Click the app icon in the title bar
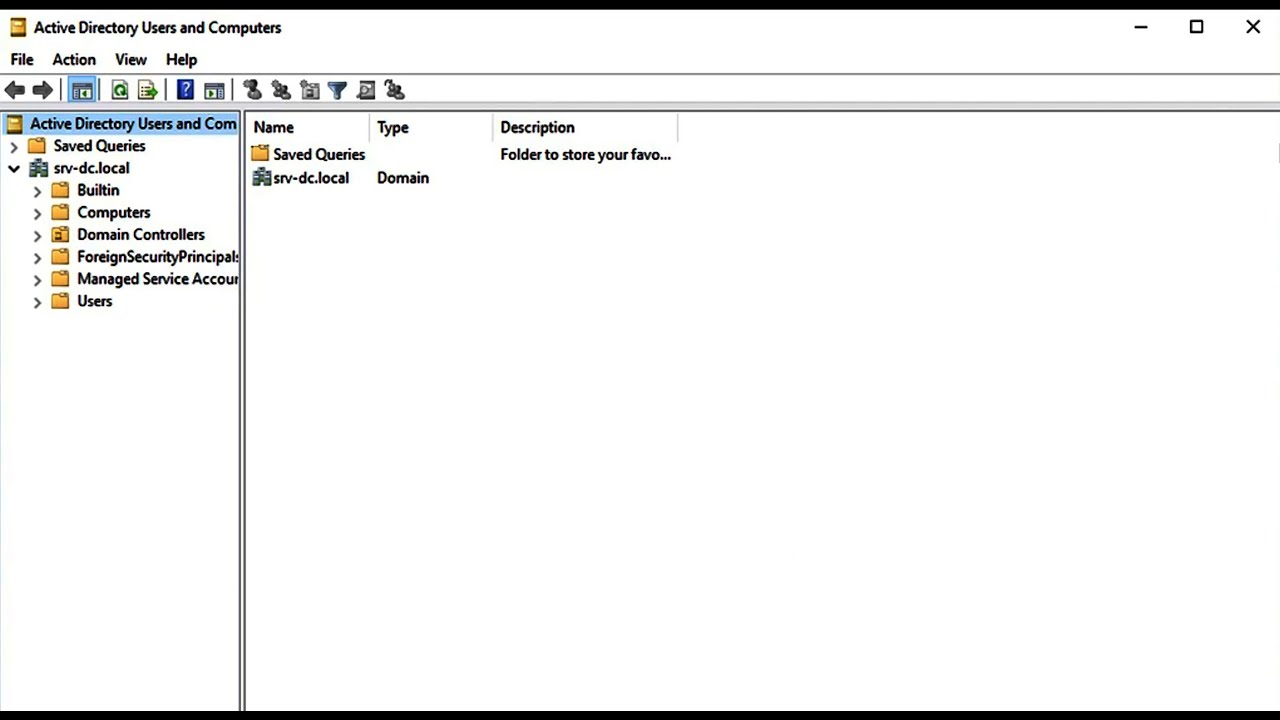This screenshot has width=1280, height=720. 18,27
